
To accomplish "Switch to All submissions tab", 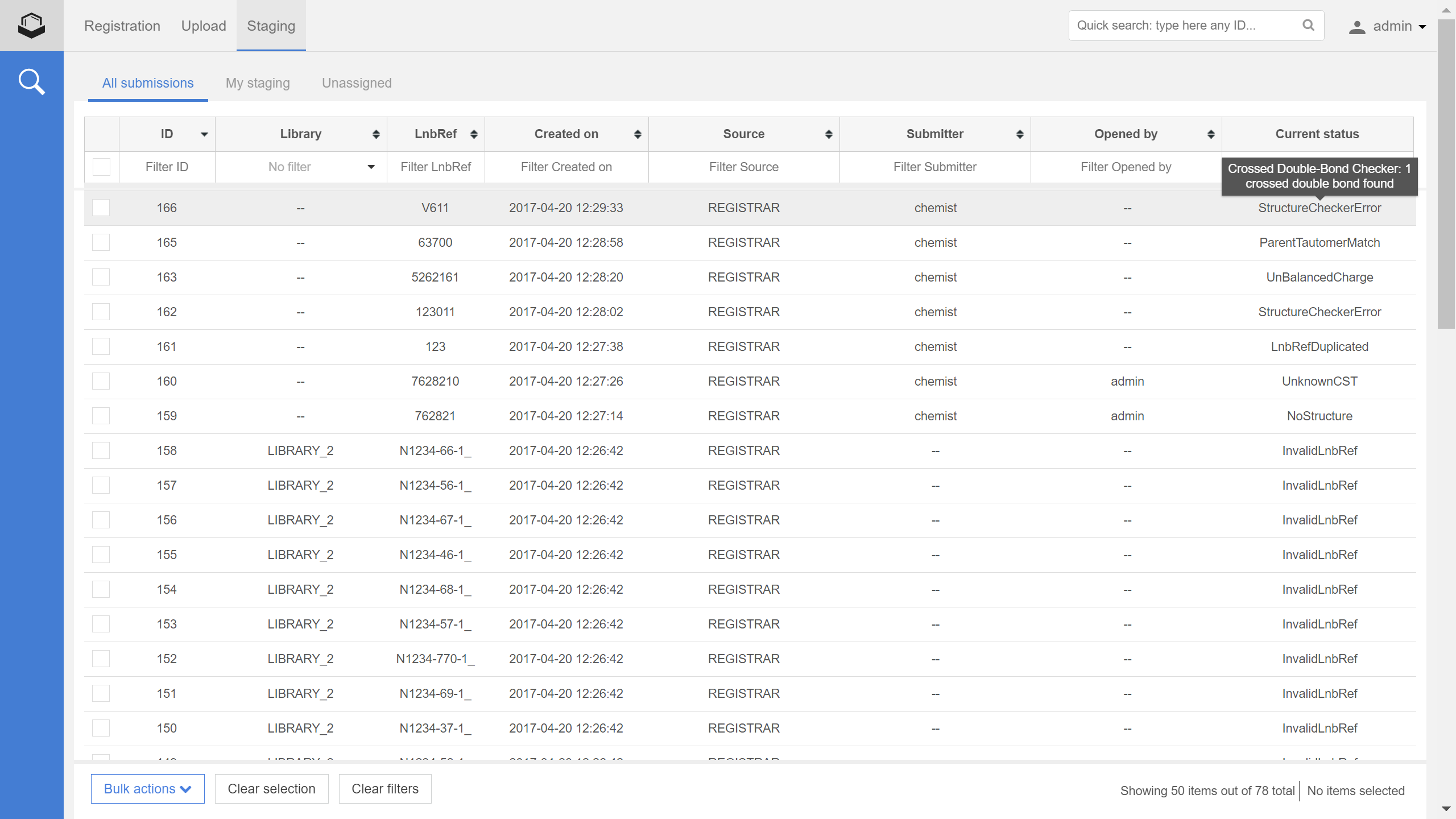I will 148,83.
